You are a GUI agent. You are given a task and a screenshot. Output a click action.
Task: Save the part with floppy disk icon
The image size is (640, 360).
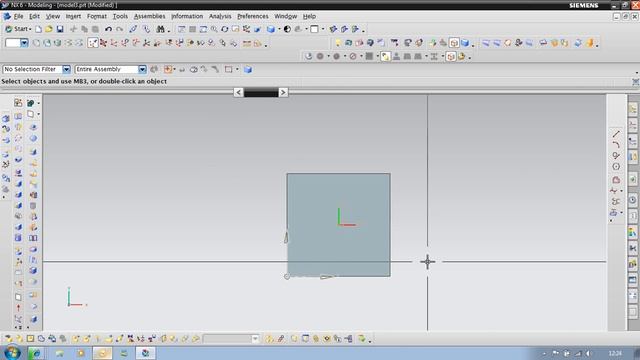pyautogui.click(x=60, y=29)
